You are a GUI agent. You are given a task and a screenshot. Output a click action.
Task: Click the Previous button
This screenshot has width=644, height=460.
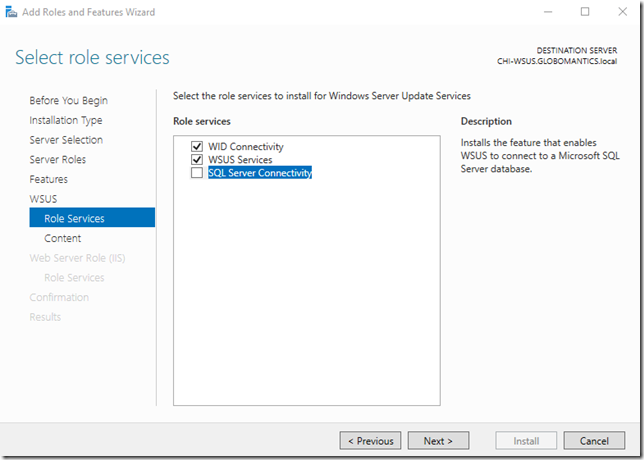pyautogui.click(x=370, y=441)
